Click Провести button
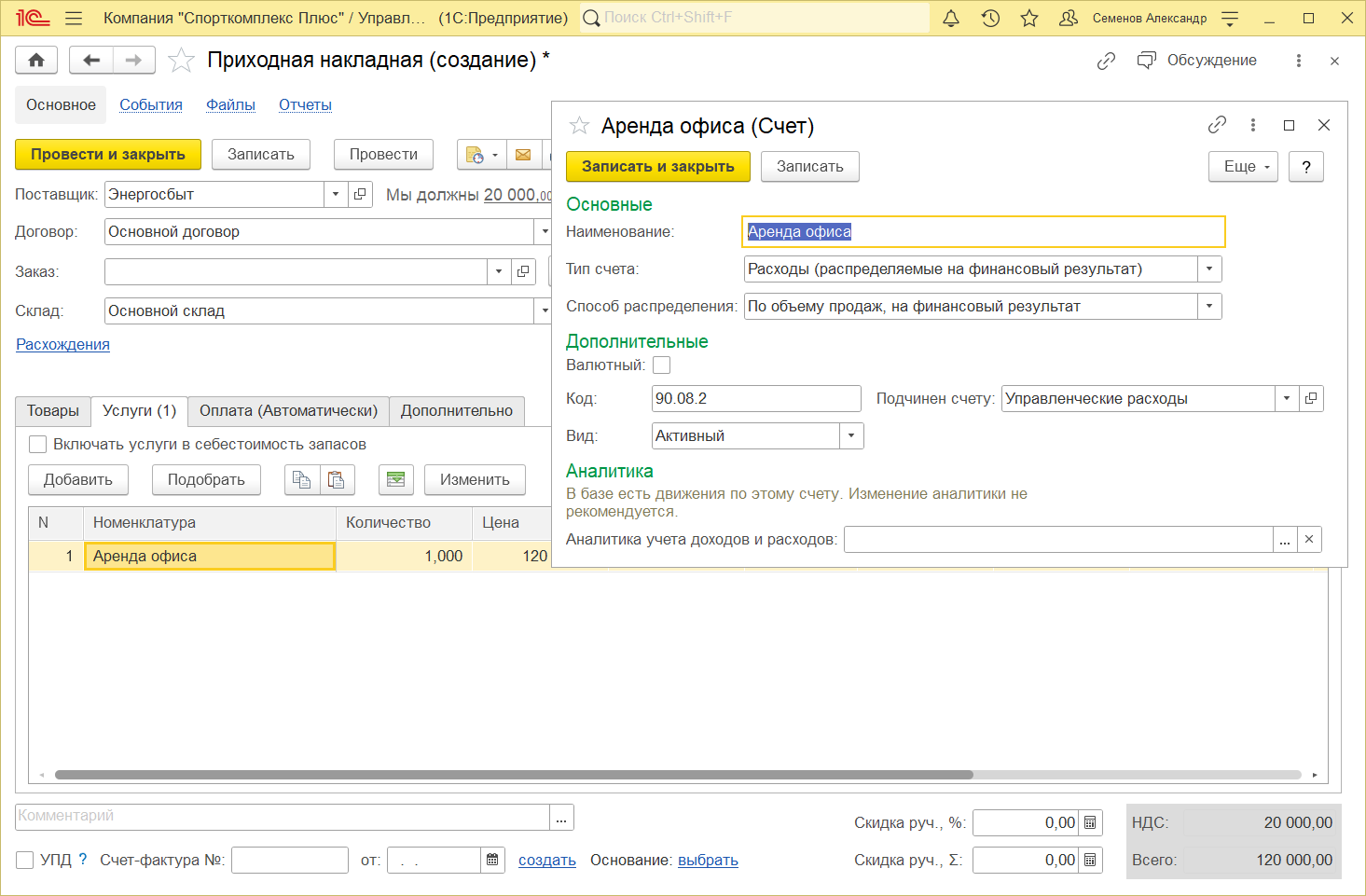 383,155
